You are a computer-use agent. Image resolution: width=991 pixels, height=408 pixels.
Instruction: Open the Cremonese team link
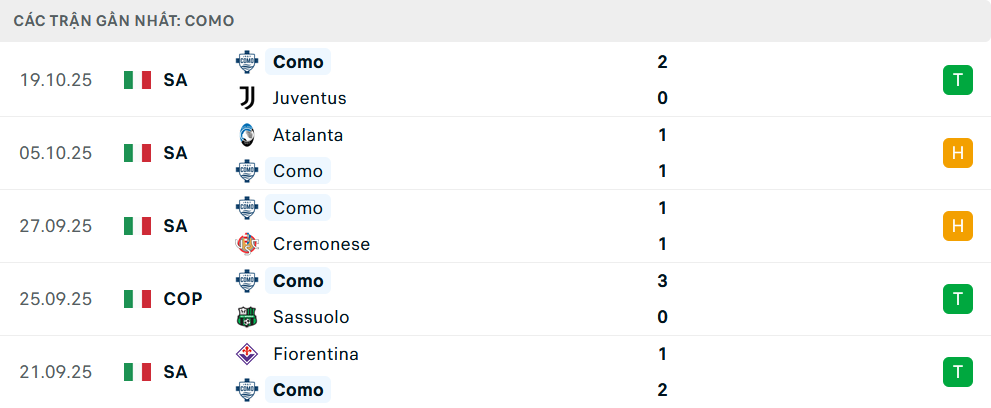[x=321, y=244]
